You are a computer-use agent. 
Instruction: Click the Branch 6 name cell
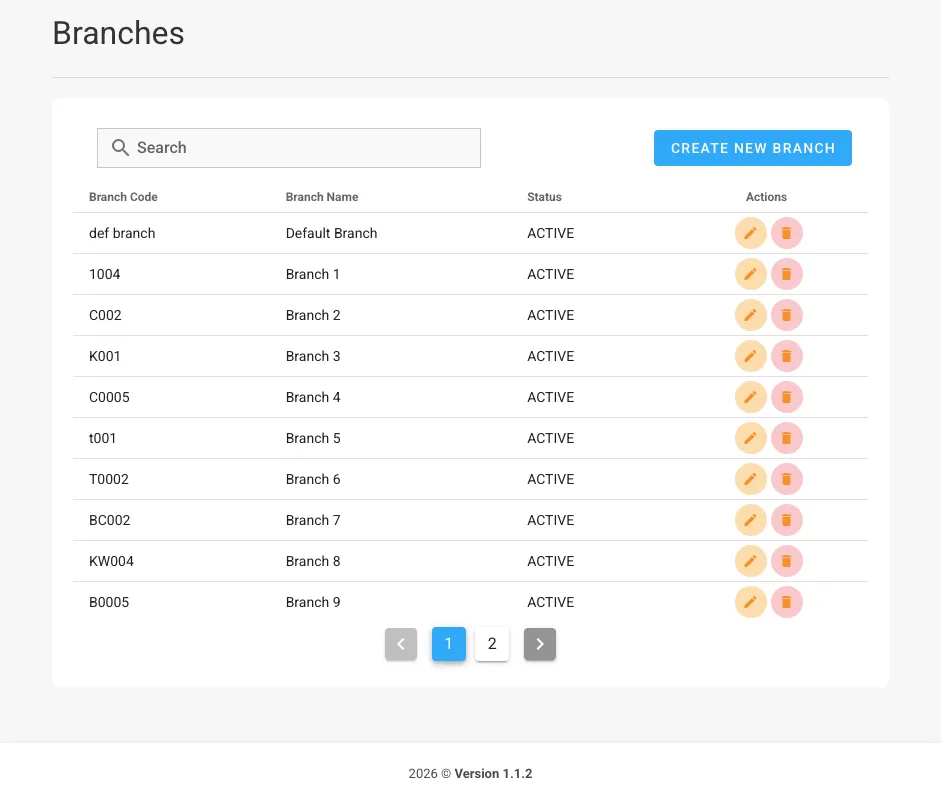click(313, 479)
